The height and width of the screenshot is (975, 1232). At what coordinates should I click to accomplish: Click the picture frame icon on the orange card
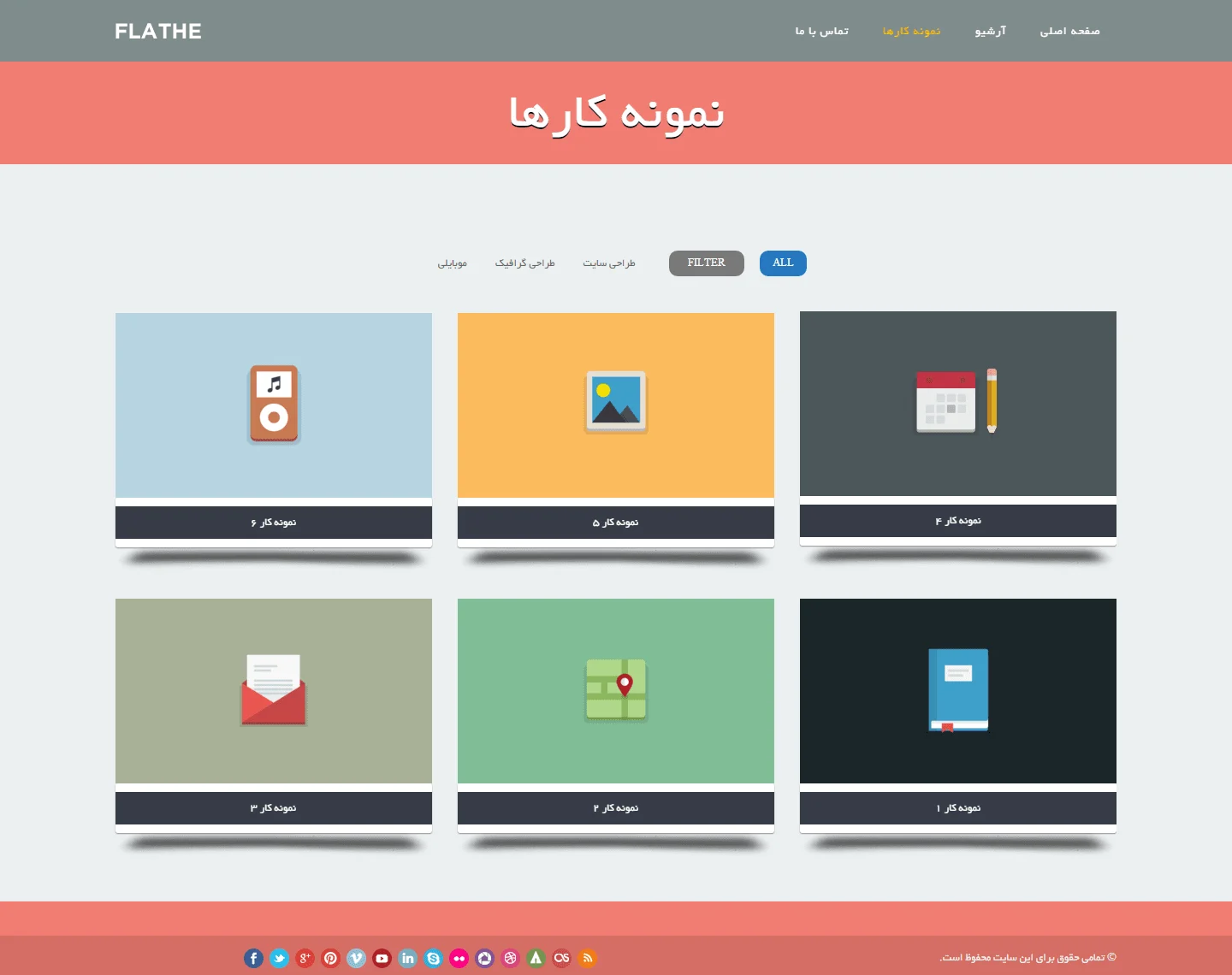616,402
